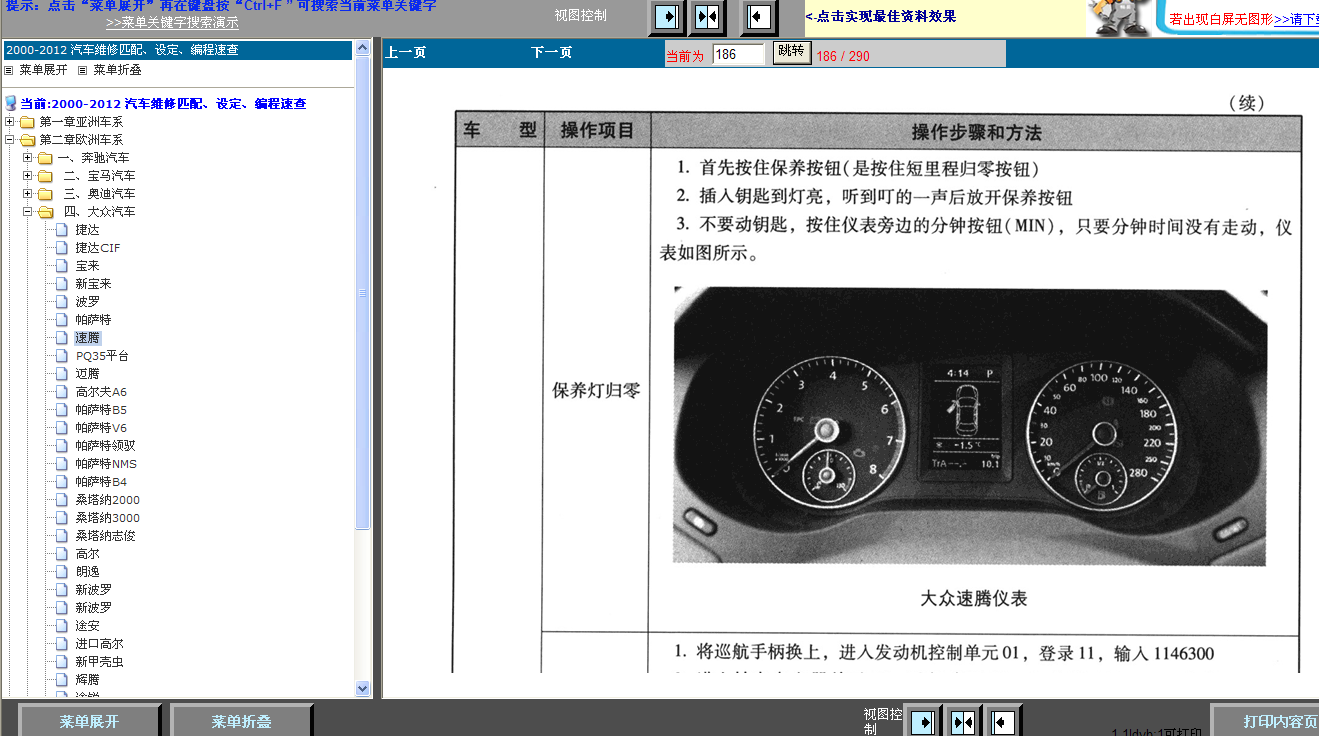Image resolution: width=1319 pixels, height=736 pixels.
Task: Open the 新宝来 tree item
Action: point(94,284)
